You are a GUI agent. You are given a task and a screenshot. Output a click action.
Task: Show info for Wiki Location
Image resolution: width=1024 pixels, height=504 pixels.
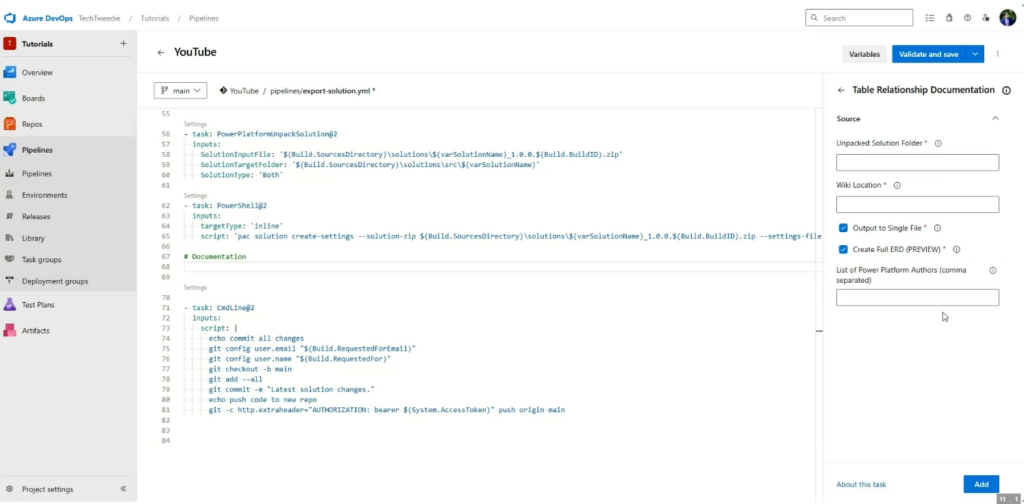897,185
